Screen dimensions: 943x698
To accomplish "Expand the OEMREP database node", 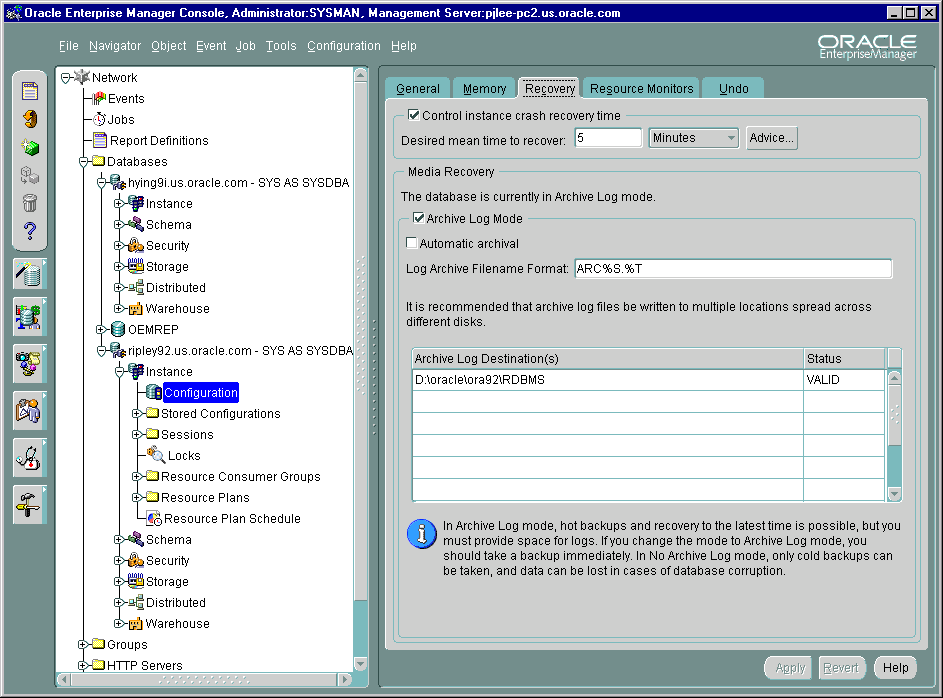I will click(101, 330).
